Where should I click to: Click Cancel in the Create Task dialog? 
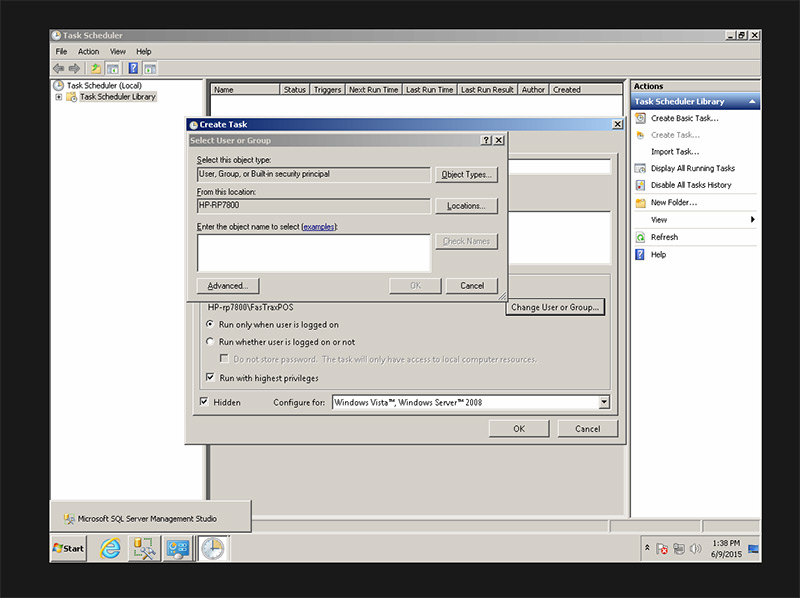pos(588,429)
